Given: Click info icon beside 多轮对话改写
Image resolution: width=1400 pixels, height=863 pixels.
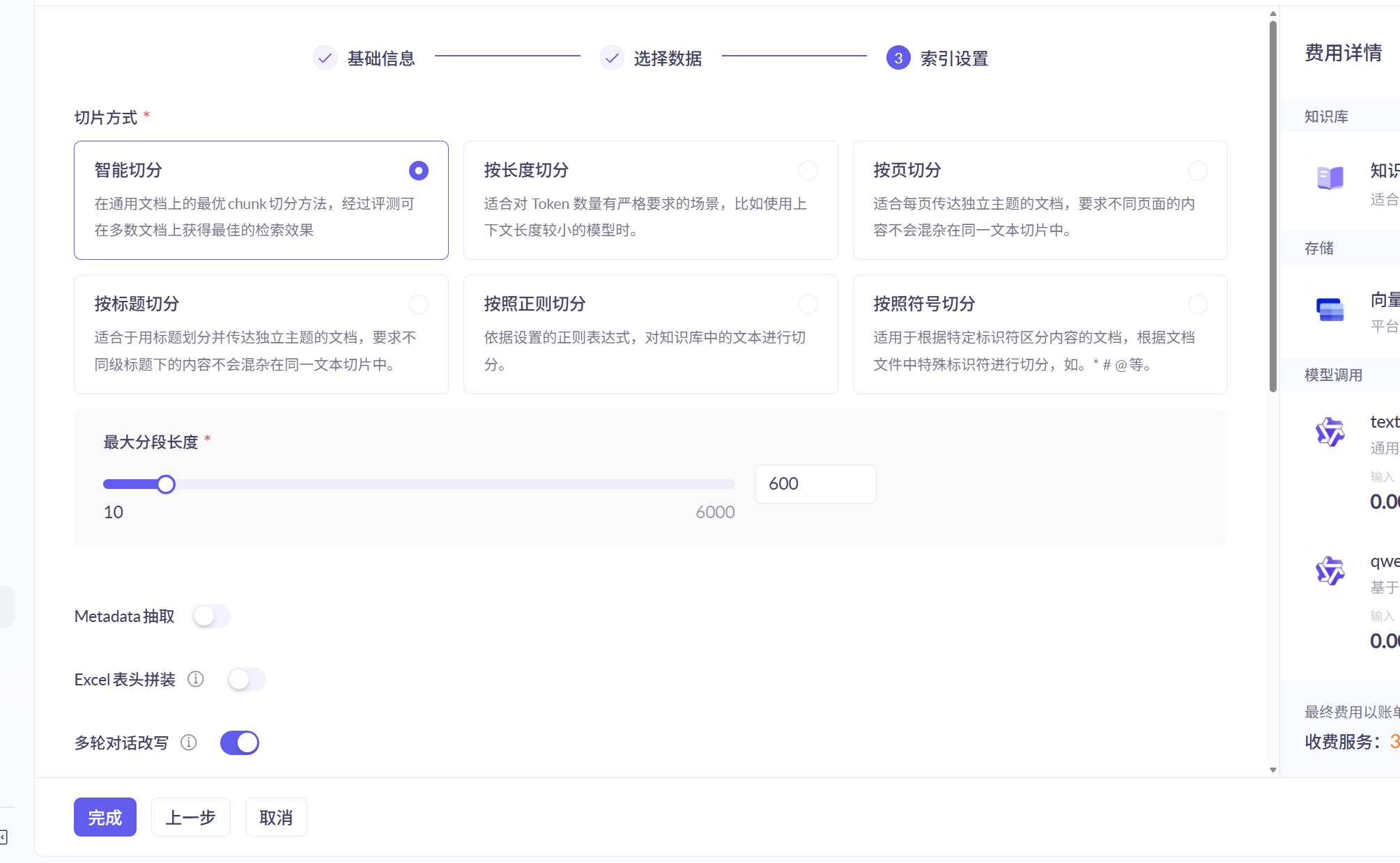Looking at the screenshot, I should (189, 743).
